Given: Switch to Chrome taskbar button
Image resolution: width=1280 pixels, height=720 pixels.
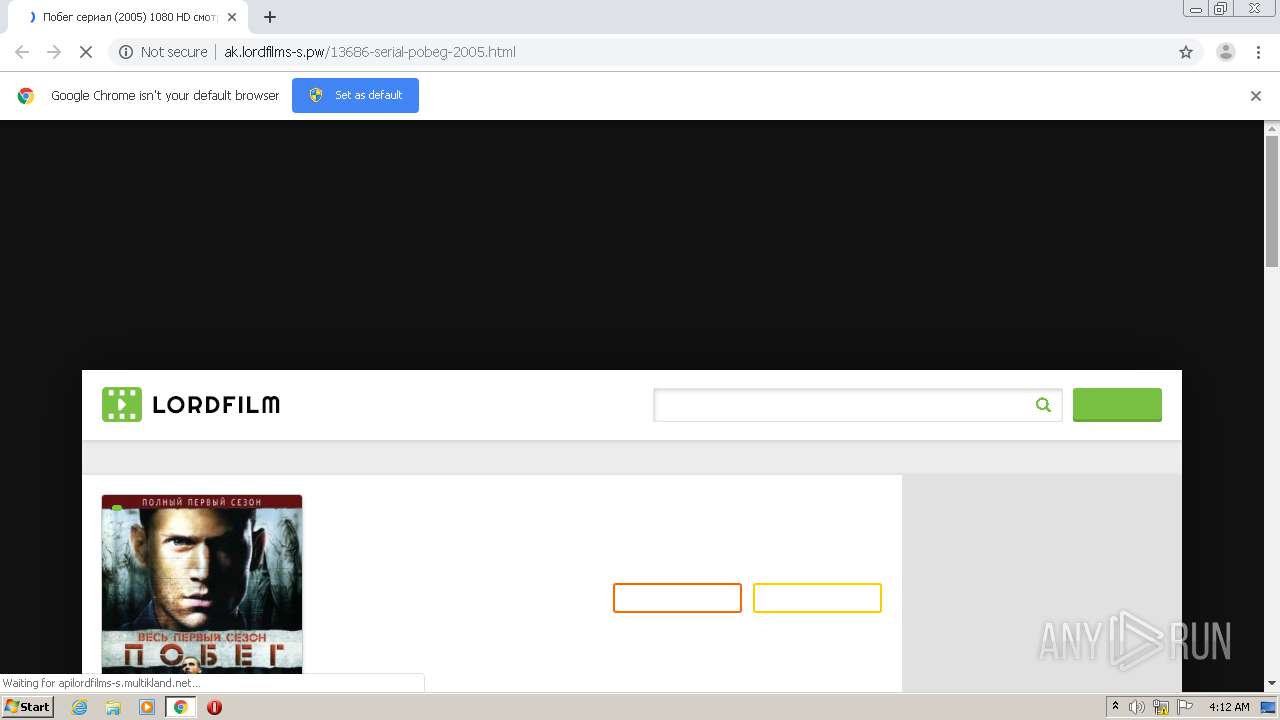Looking at the screenshot, I should tap(181, 707).
